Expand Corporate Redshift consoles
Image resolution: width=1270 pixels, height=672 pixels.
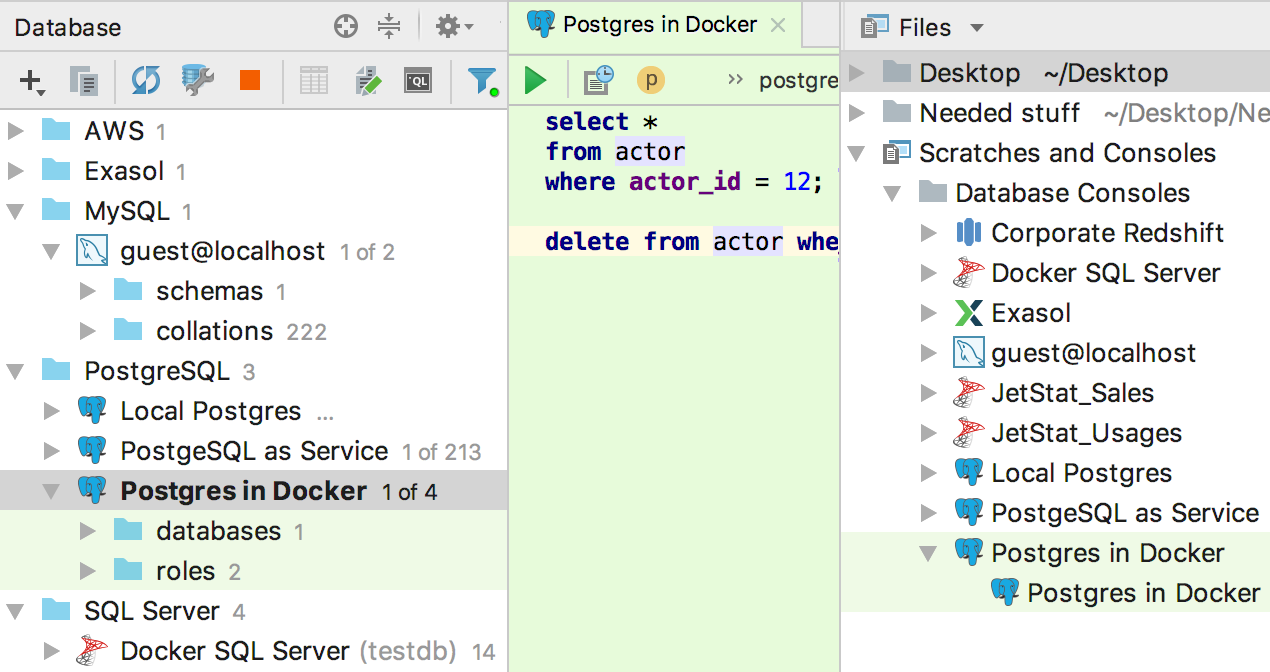pos(928,233)
